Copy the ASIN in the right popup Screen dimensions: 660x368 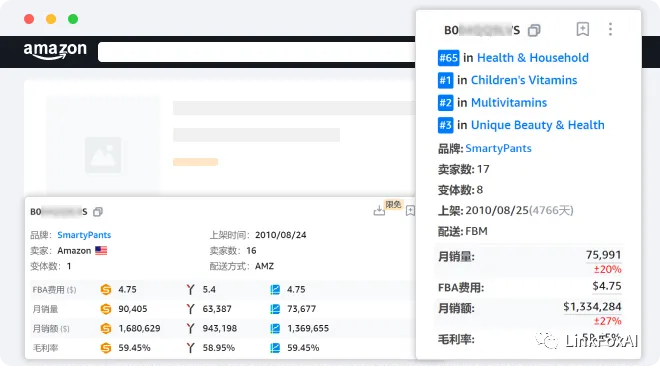[534, 30]
